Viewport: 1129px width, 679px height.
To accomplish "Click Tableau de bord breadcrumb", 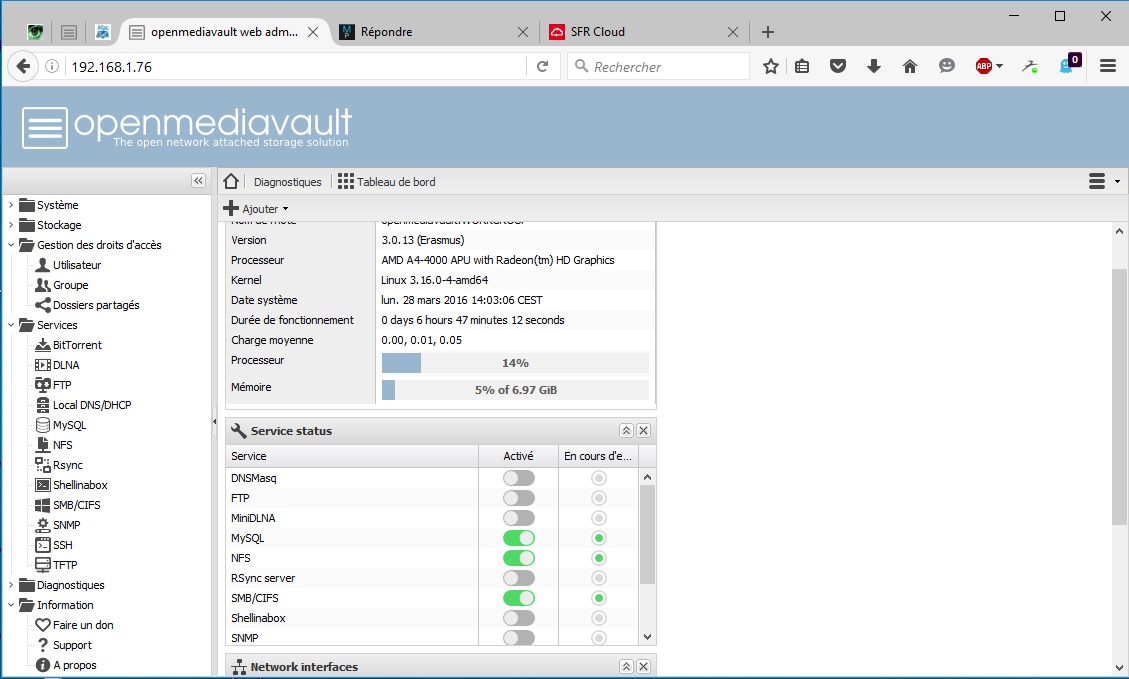I will click(387, 181).
